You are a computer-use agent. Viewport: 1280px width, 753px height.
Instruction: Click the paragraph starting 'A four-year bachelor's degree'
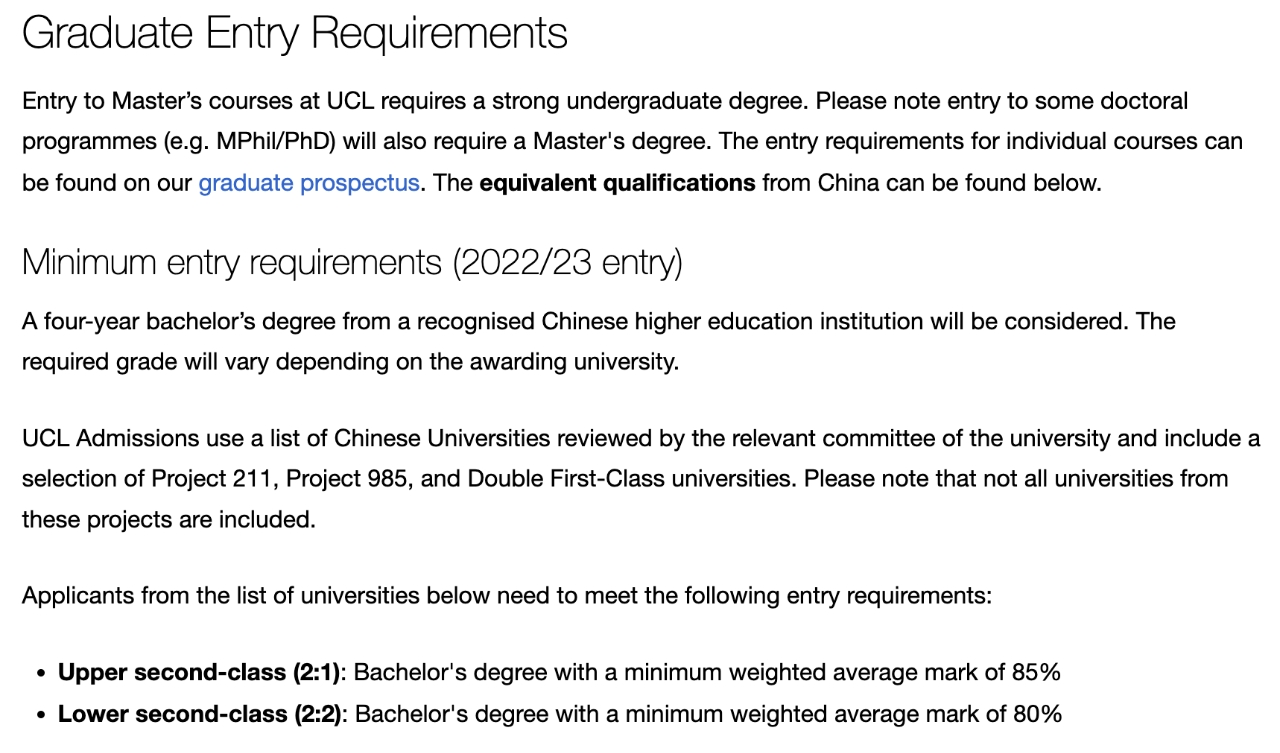(598, 322)
